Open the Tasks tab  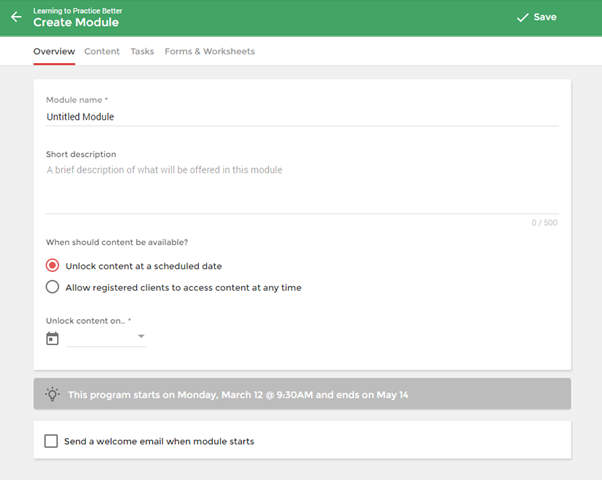pyautogui.click(x=142, y=51)
